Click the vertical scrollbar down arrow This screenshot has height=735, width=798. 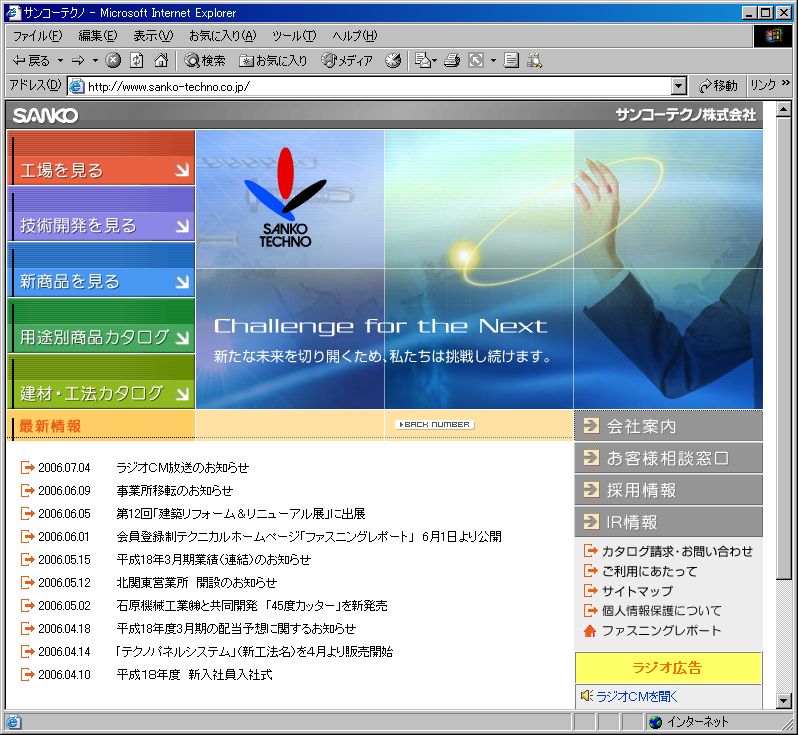784,700
